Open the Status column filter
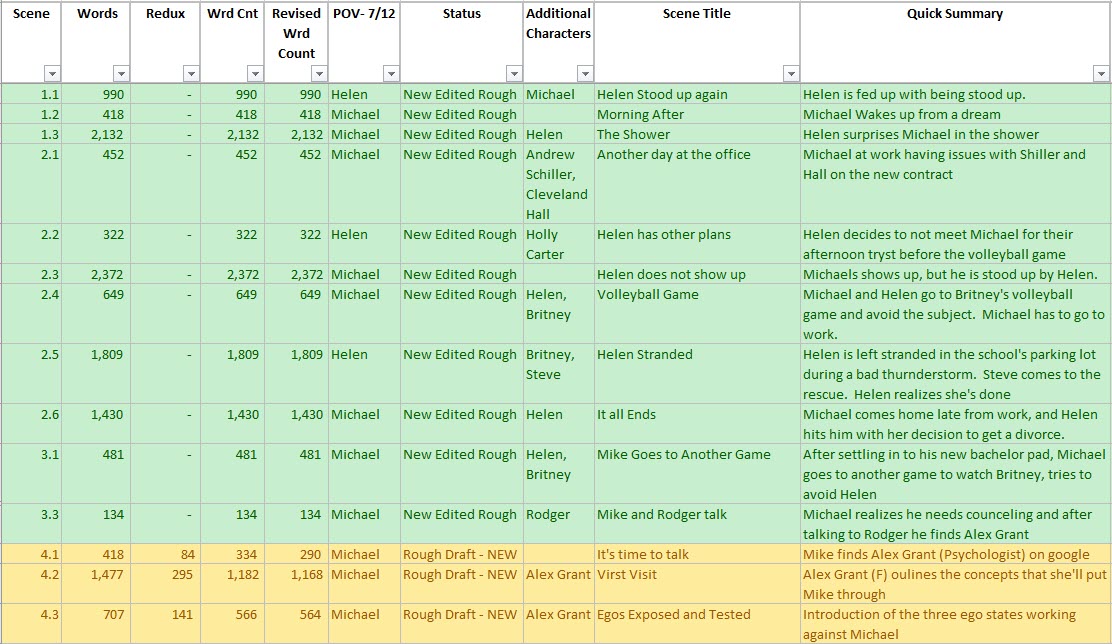 click(x=515, y=72)
